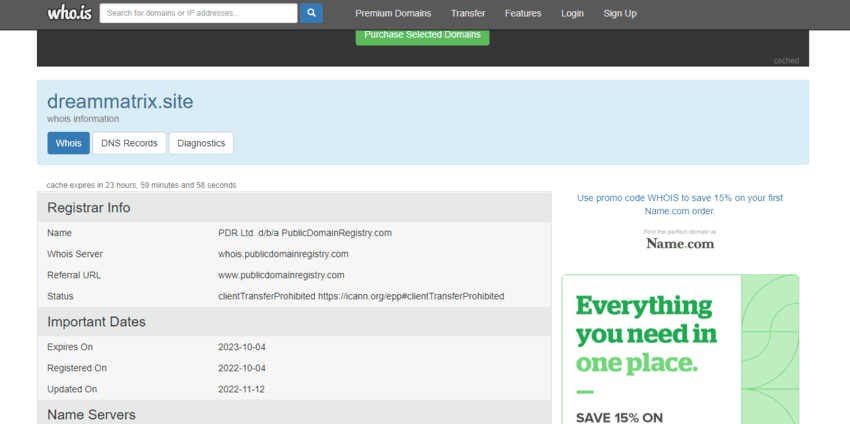Select the Whois tab

point(68,143)
